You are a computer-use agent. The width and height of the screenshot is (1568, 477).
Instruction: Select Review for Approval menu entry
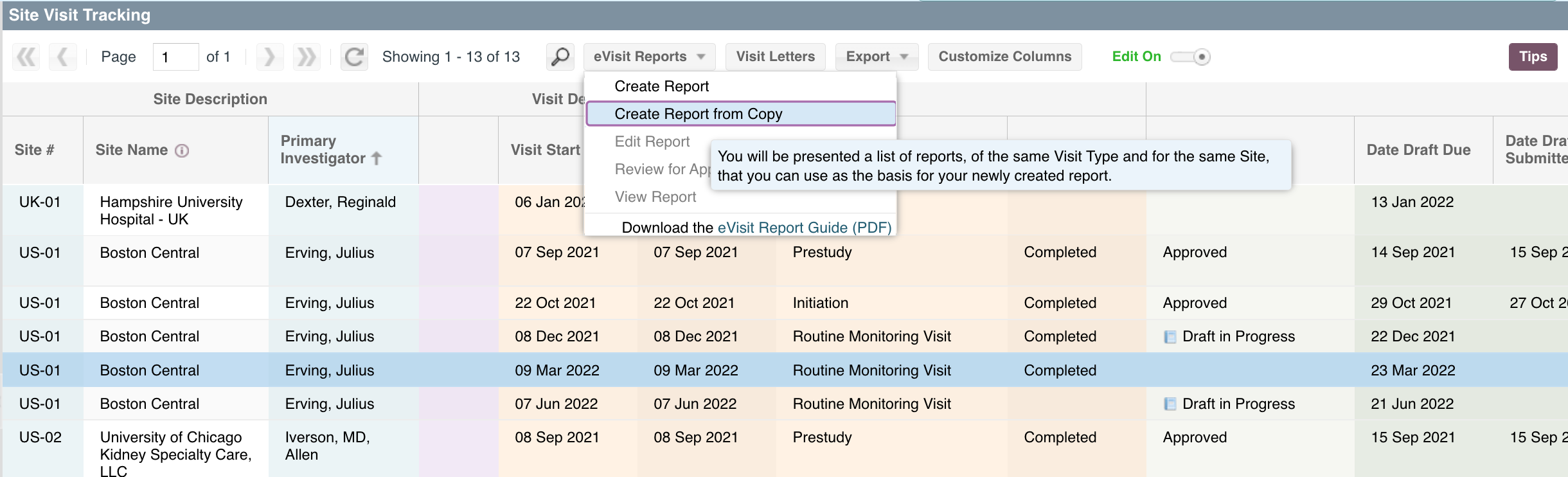(663, 169)
